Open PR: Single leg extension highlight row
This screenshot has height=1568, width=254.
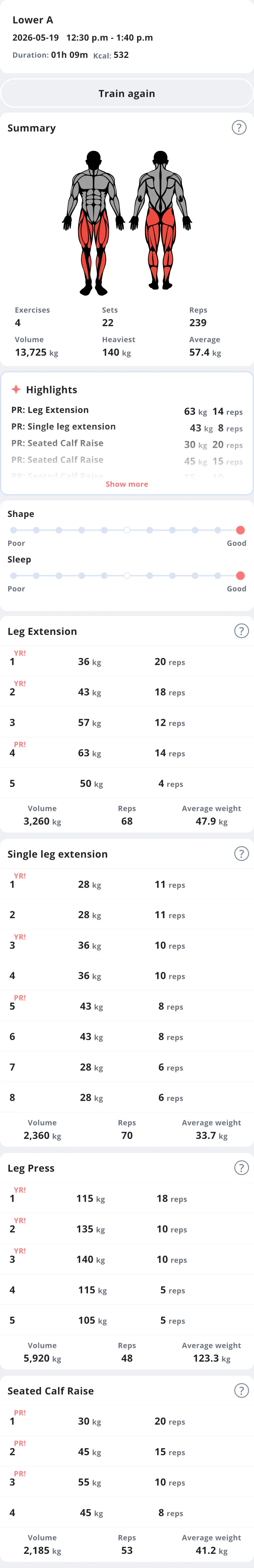coord(127,427)
